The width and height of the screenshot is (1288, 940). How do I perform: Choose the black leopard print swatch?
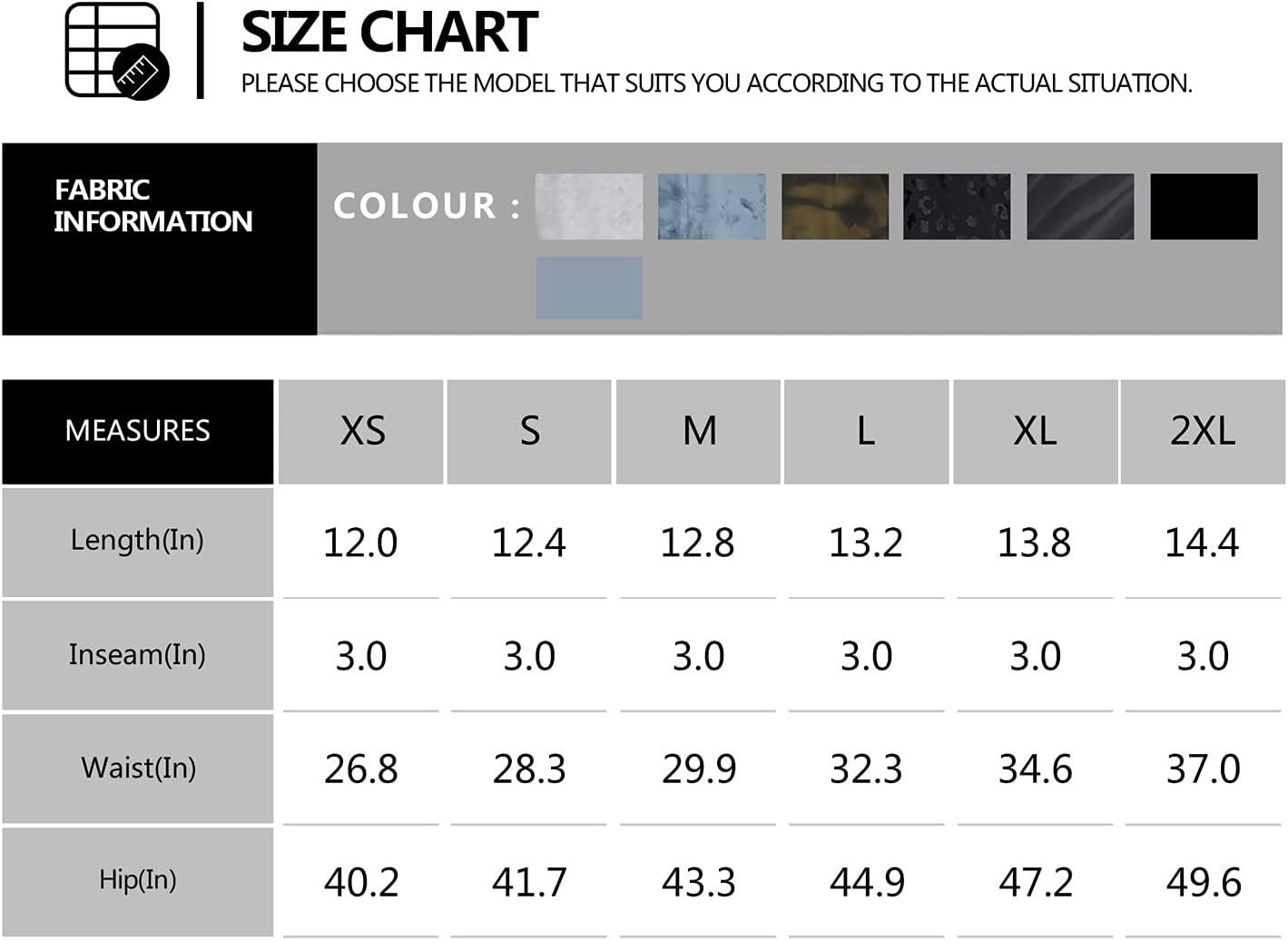tap(957, 207)
